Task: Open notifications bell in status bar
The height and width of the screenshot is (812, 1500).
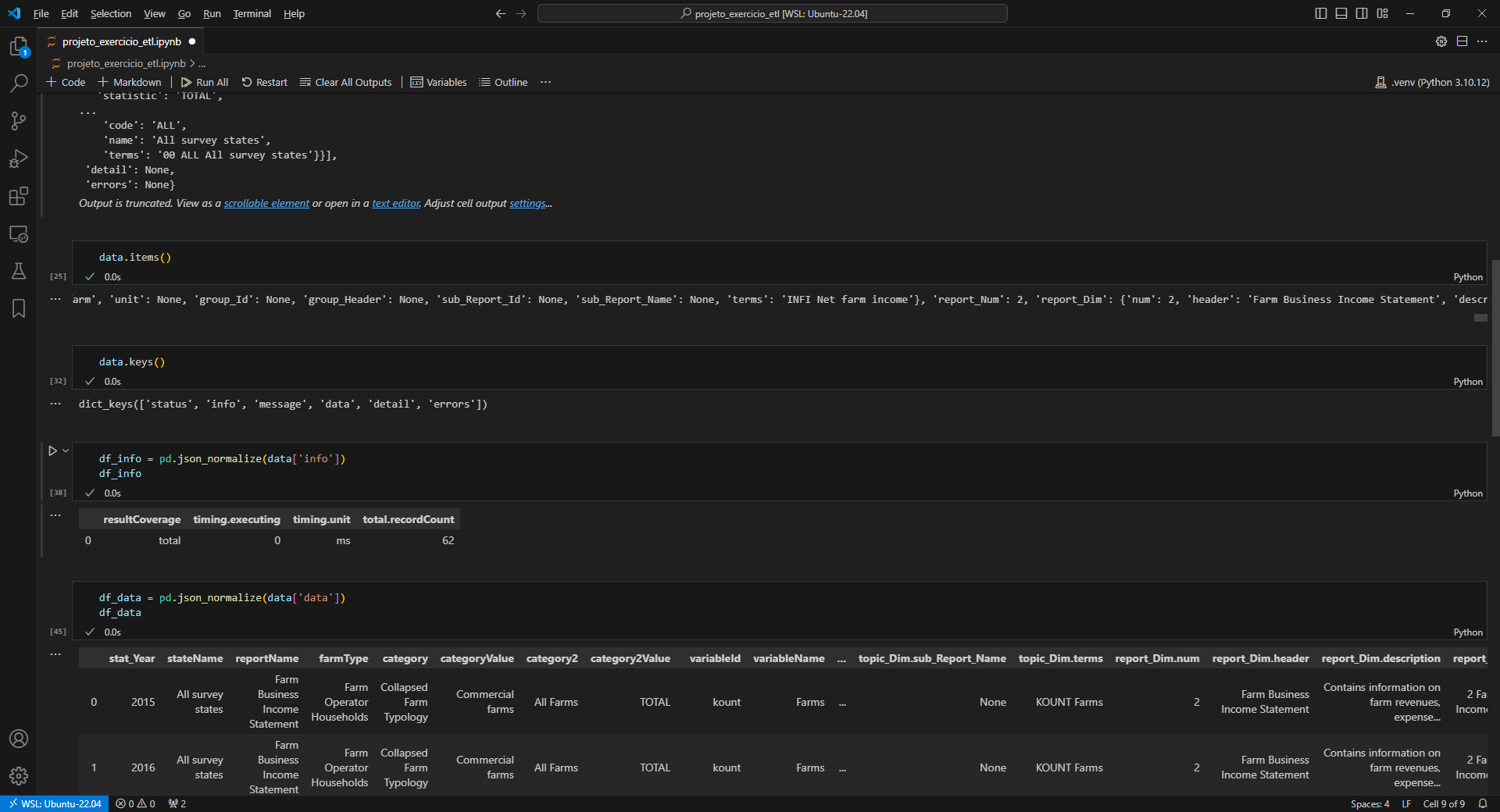Action: pyautogui.click(x=1483, y=803)
